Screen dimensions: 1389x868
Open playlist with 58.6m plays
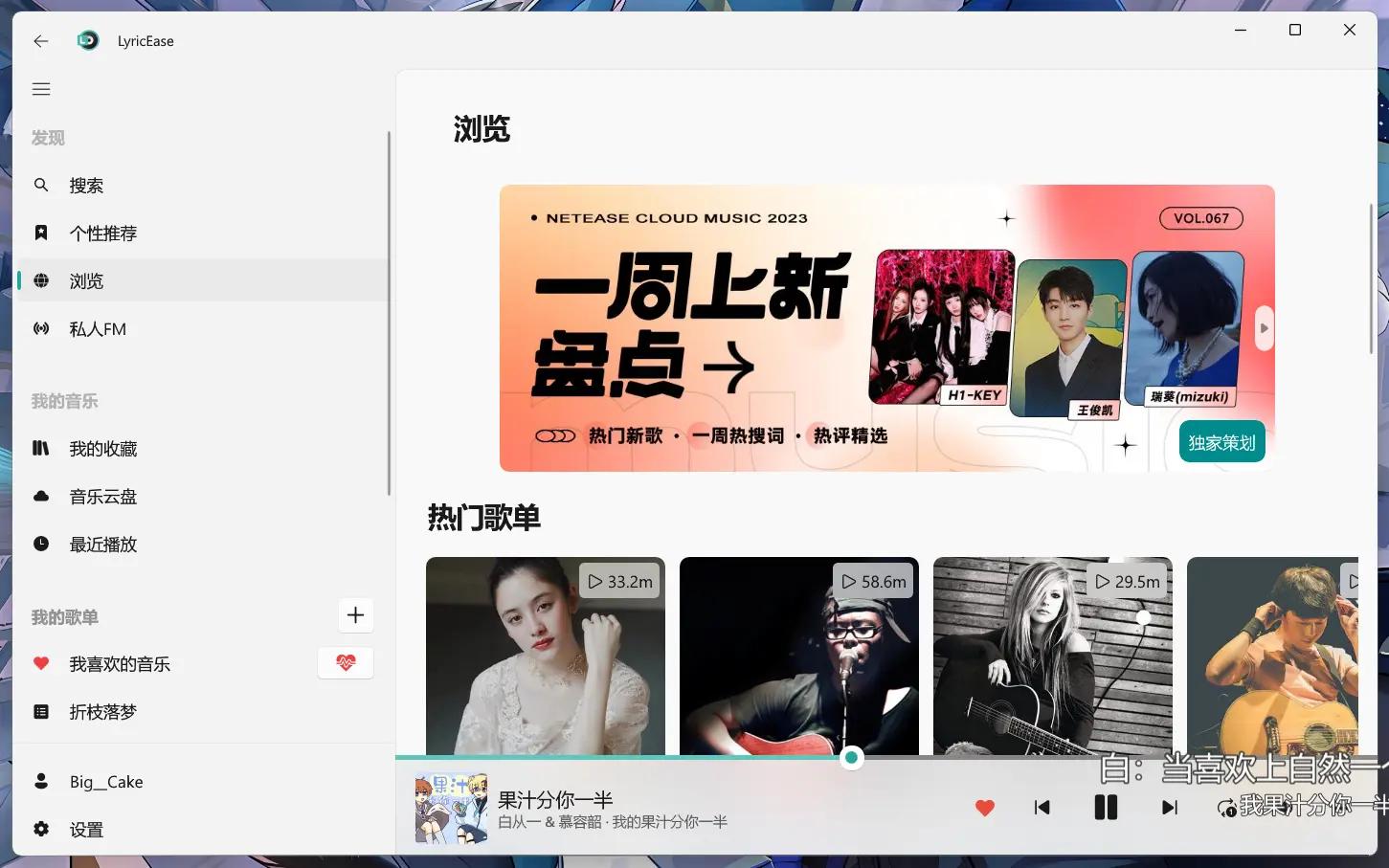pyautogui.click(x=798, y=656)
